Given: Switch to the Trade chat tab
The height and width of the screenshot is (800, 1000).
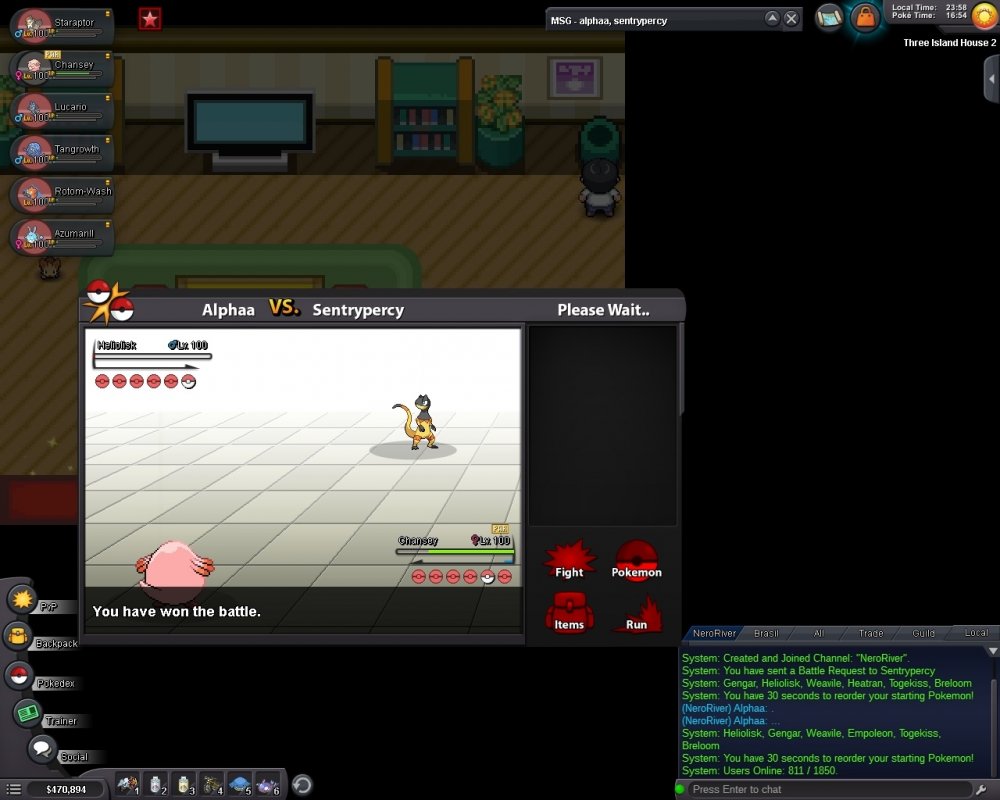Looking at the screenshot, I should tap(870, 633).
